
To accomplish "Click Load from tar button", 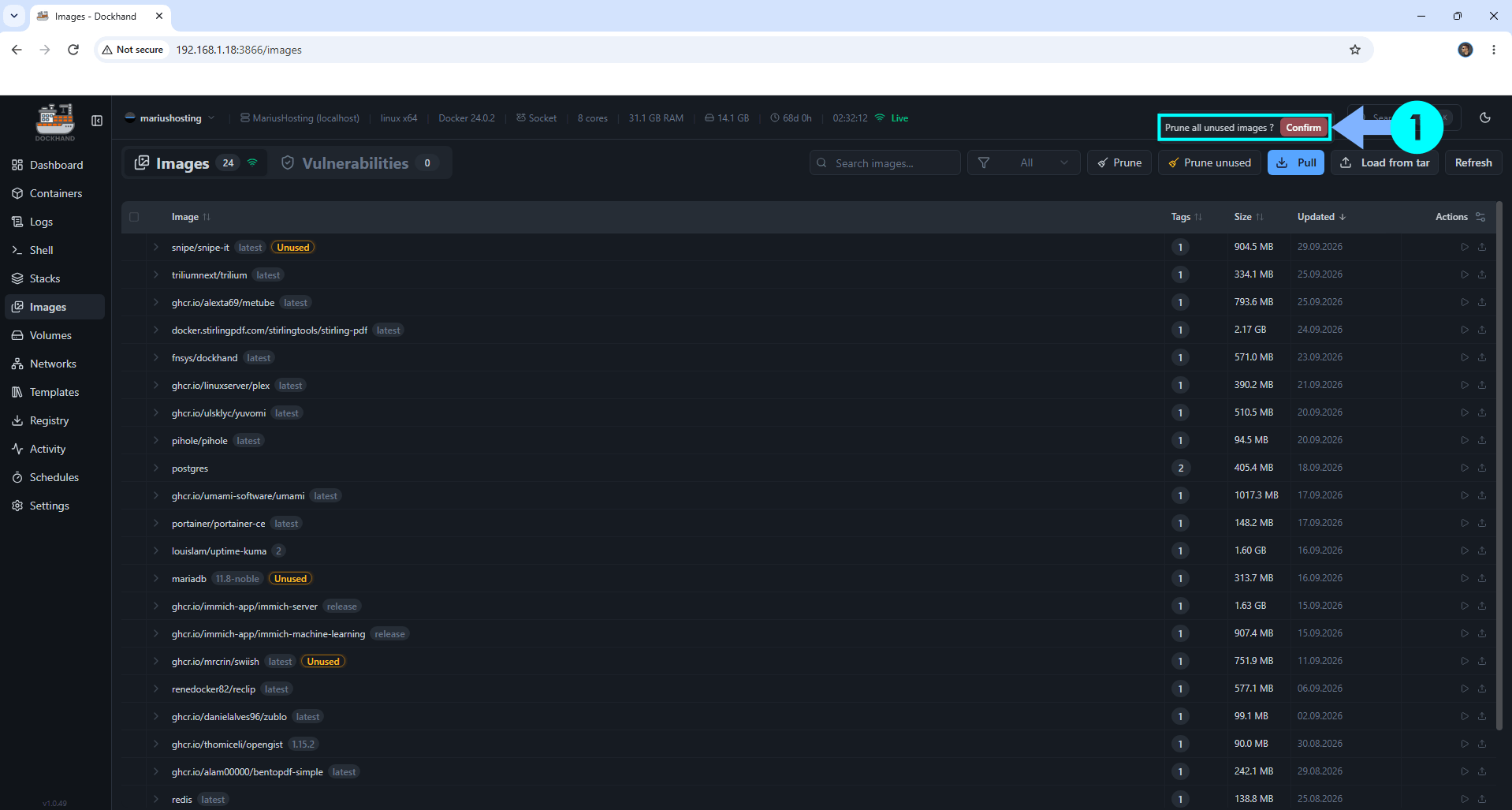I will [x=1384, y=162].
